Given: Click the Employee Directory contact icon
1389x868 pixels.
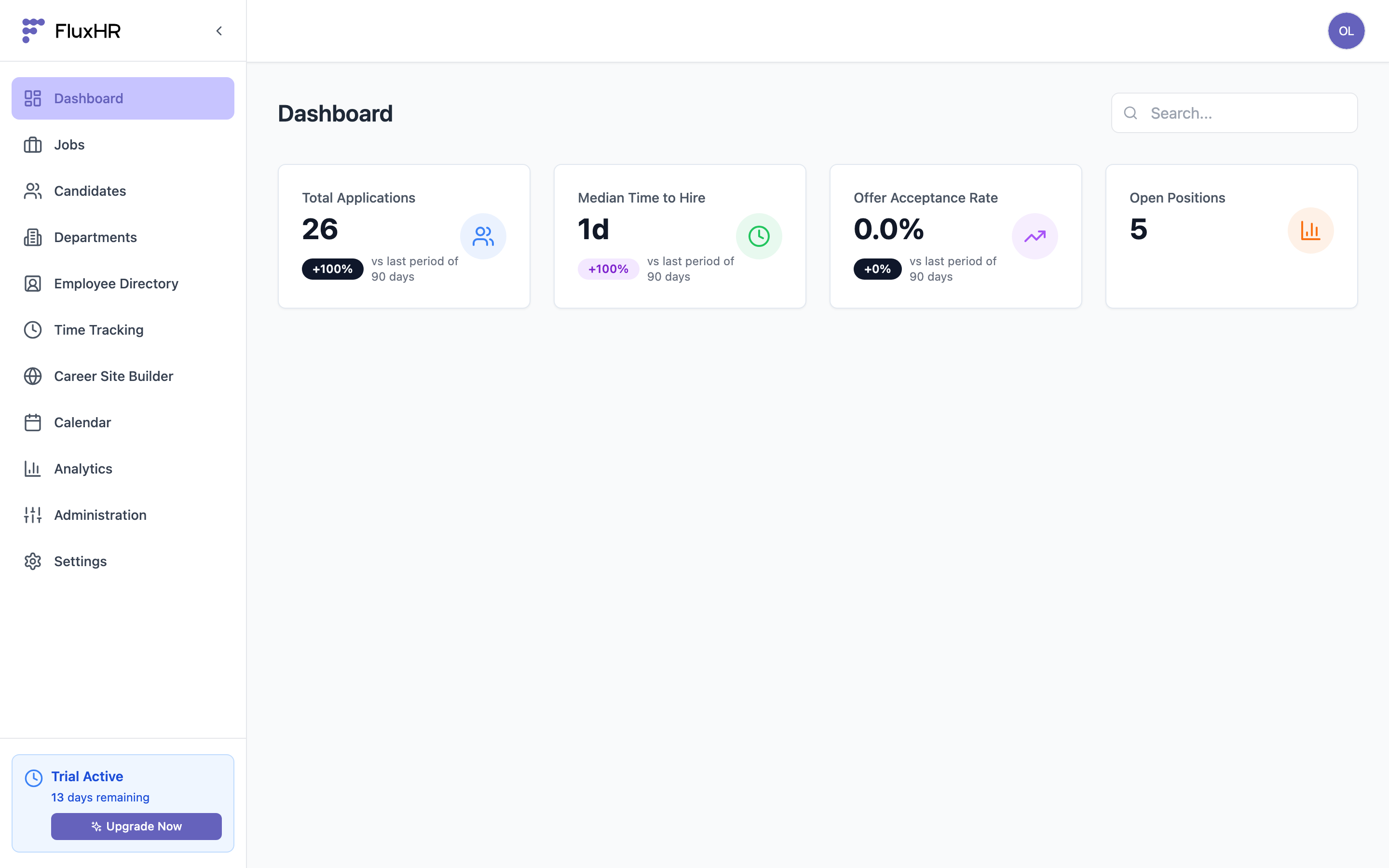Looking at the screenshot, I should [33, 284].
